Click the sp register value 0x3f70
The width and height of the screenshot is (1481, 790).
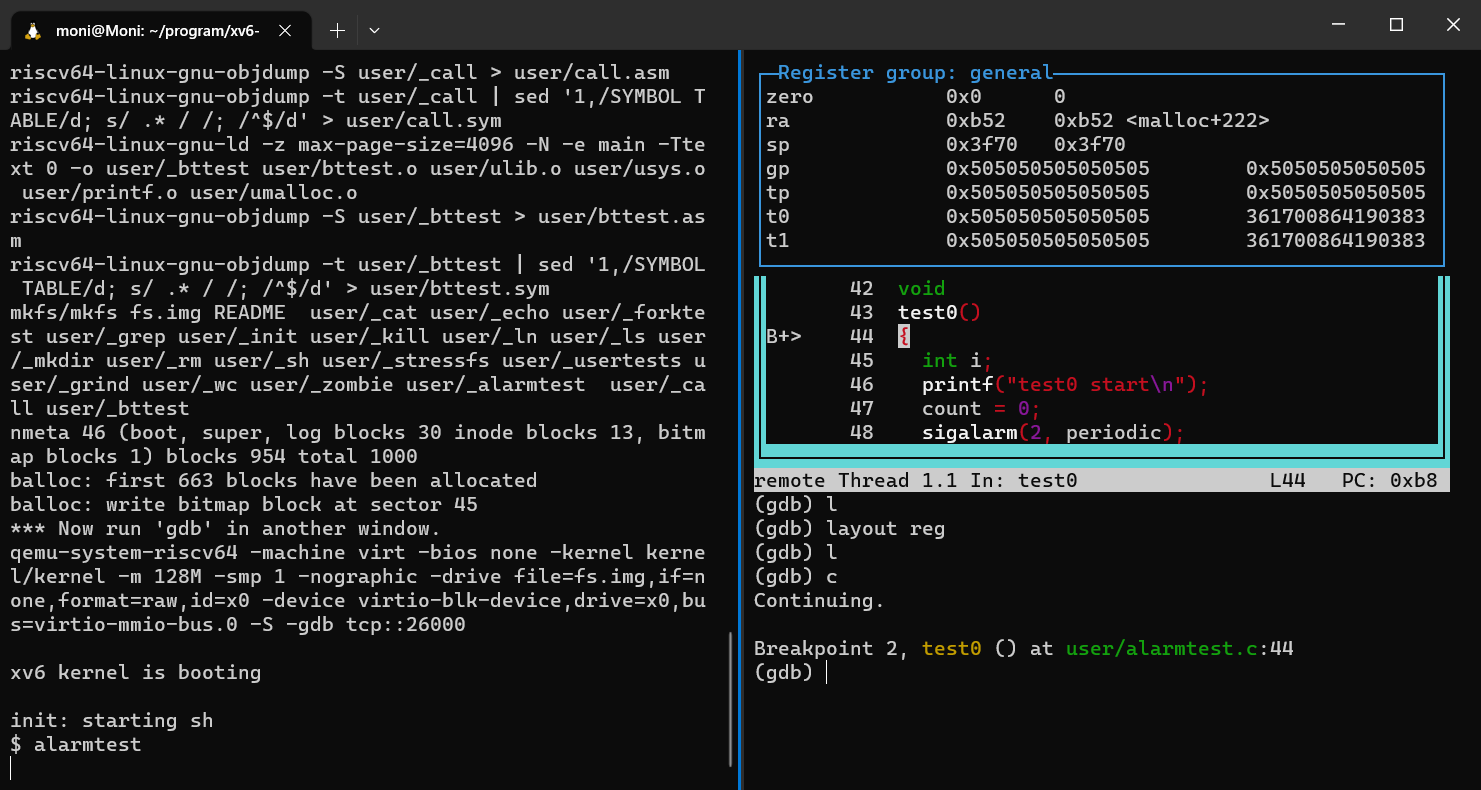tap(981, 145)
